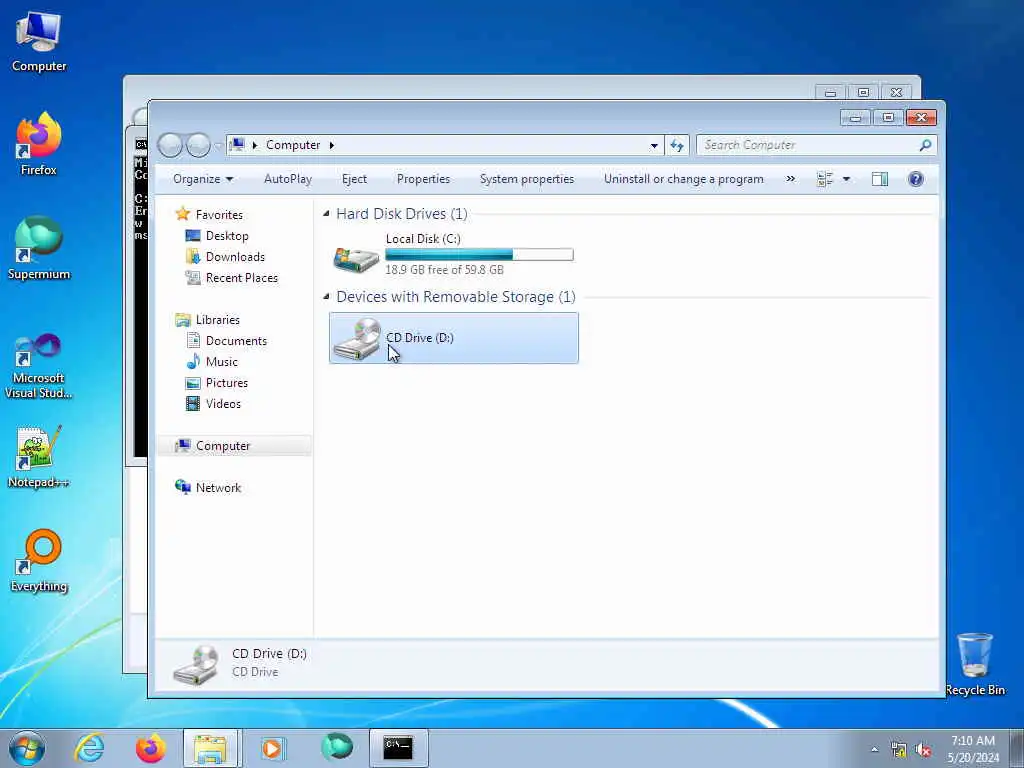Refresh the Computer view
Viewport: 1024px width, 768px height.
tap(677, 145)
